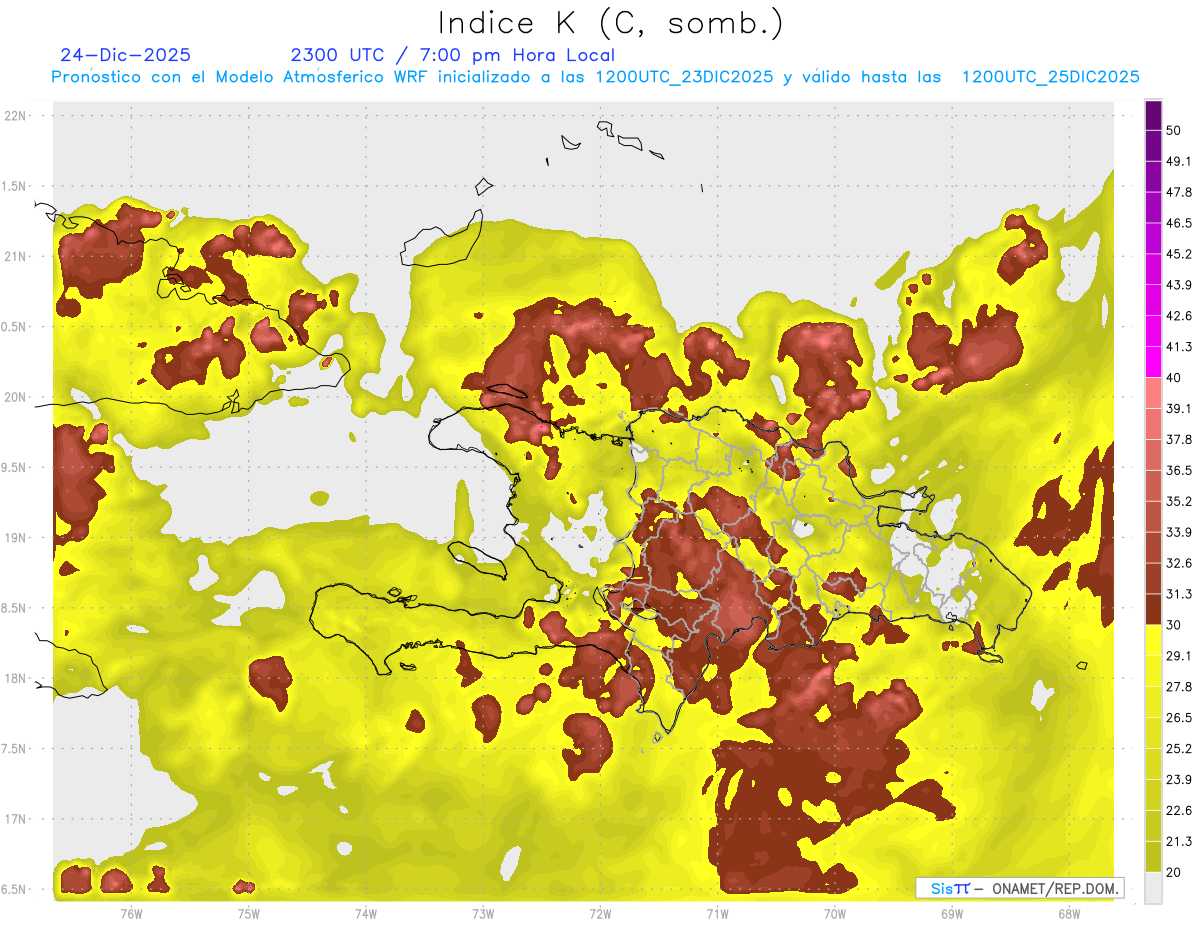Click colorbar value '40'
This screenshot has width=1200, height=927.
(x=1174, y=378)
